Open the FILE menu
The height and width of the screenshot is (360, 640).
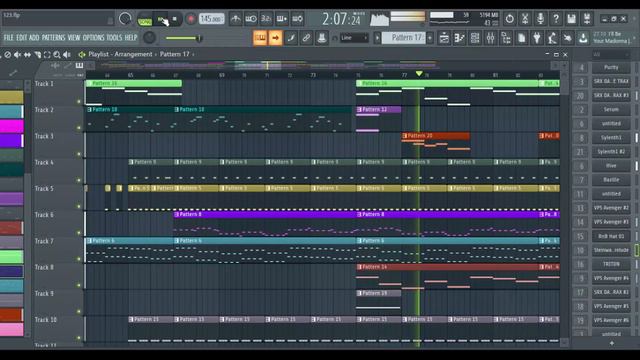point(9,38)
